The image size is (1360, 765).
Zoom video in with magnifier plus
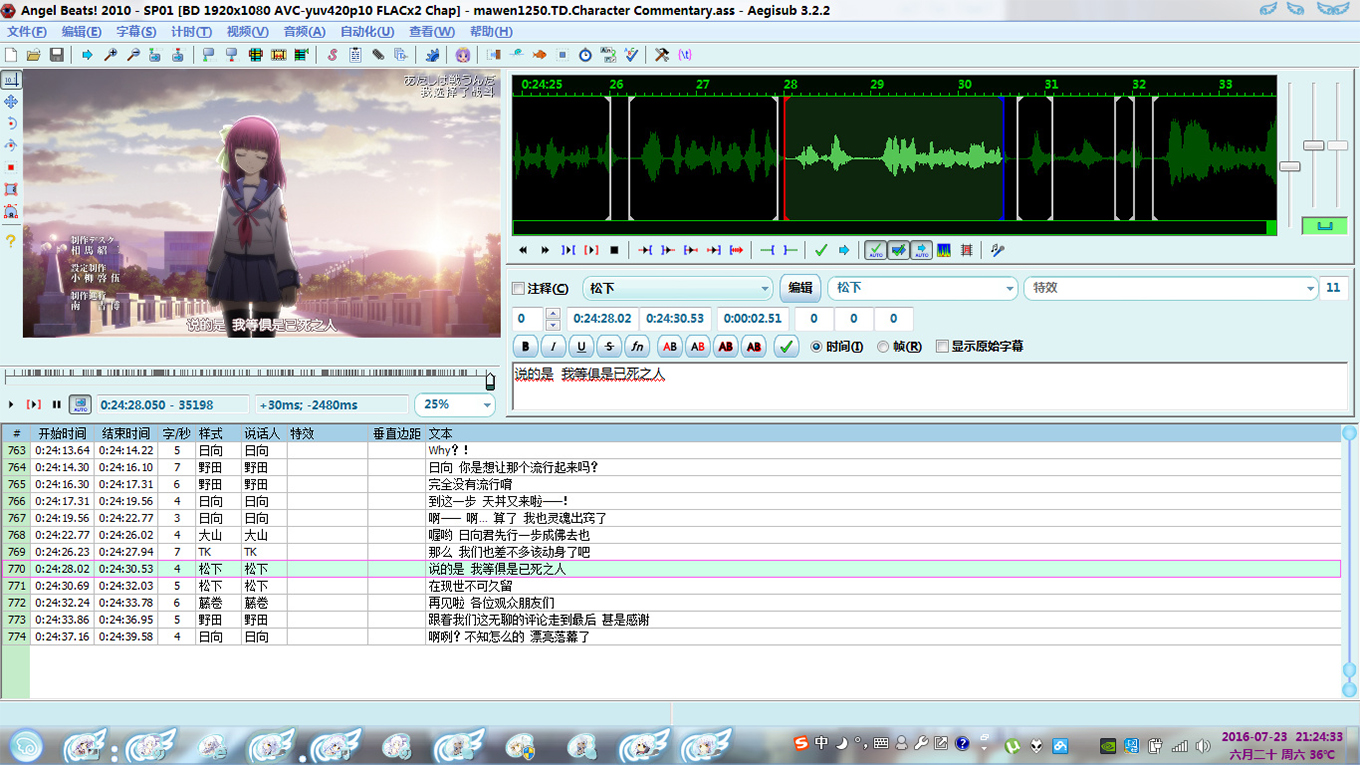point(110,55)
